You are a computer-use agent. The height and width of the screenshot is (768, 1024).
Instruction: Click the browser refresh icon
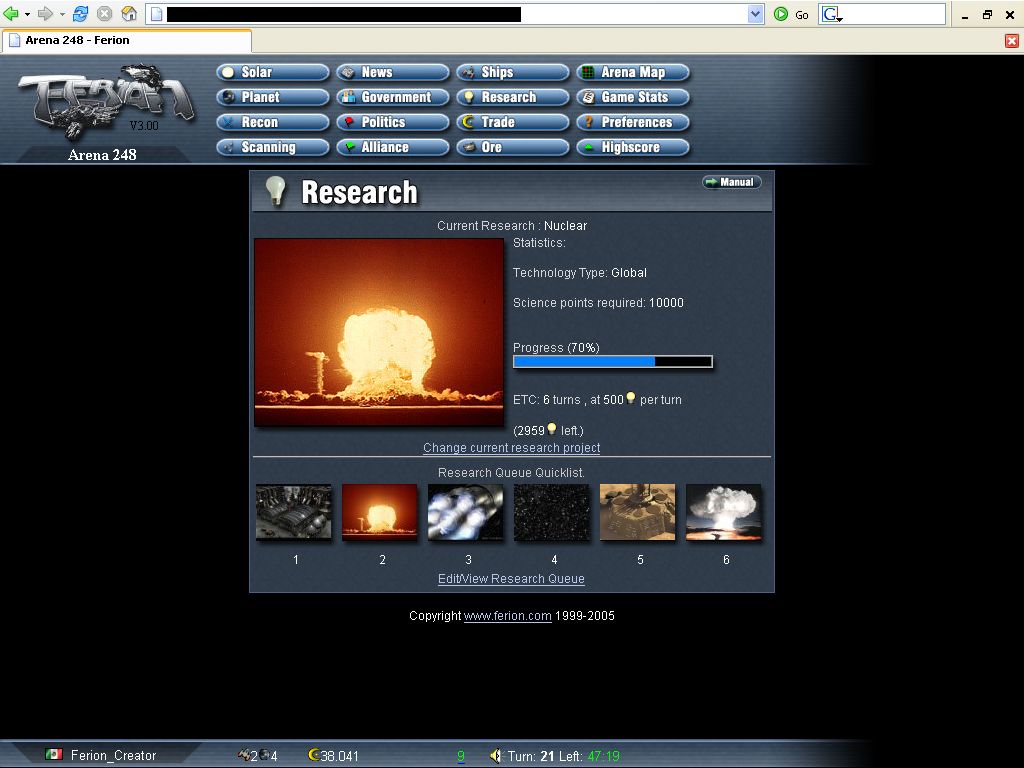click(x=81, y=14)
